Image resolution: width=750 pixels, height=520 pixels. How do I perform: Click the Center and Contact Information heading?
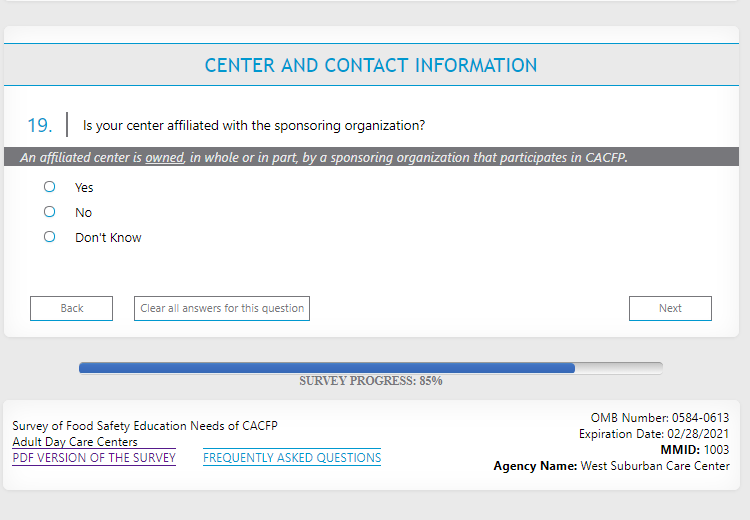371,66
